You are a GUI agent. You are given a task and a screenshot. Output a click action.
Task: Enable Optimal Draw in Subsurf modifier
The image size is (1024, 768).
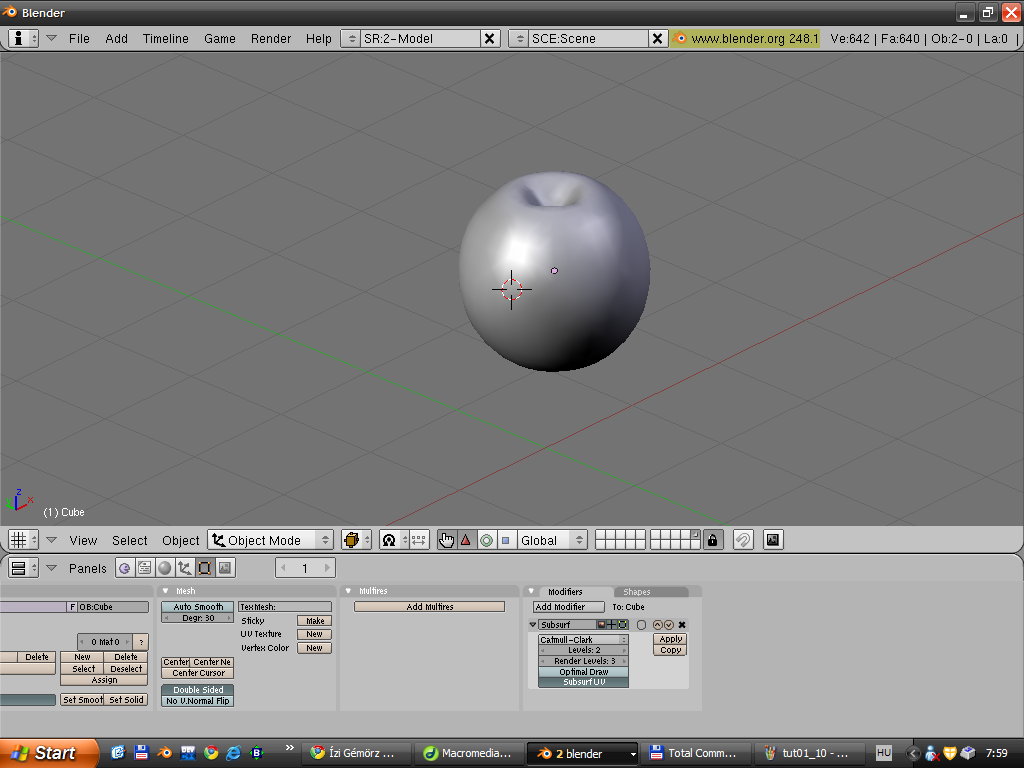click(583, 672)
